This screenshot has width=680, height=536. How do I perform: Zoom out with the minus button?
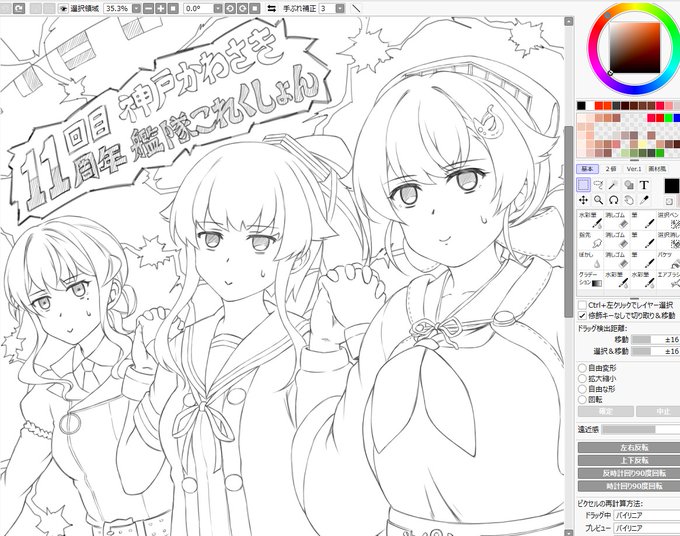click(x=148, y=8)
